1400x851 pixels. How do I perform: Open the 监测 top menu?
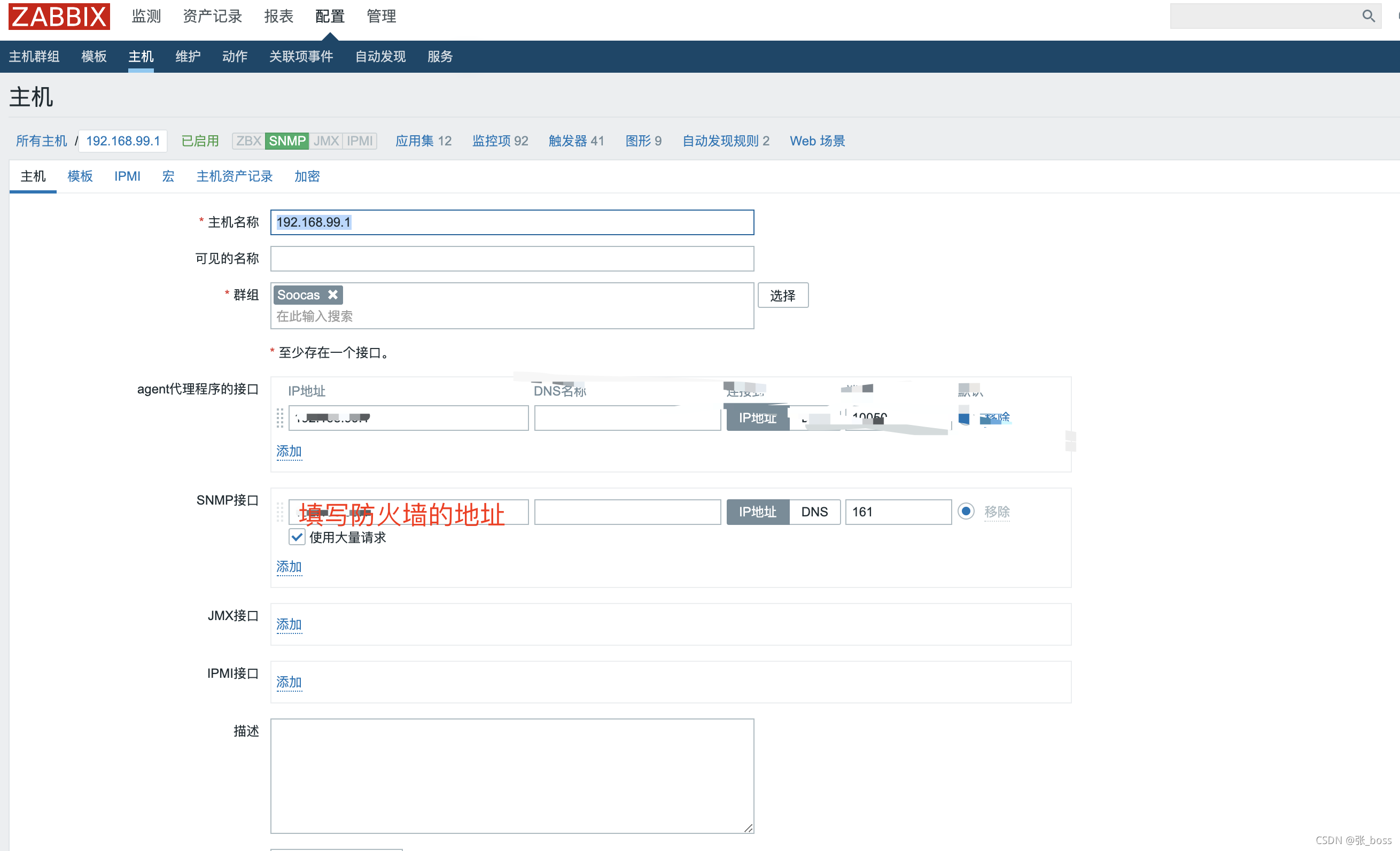tap(146, 16)
